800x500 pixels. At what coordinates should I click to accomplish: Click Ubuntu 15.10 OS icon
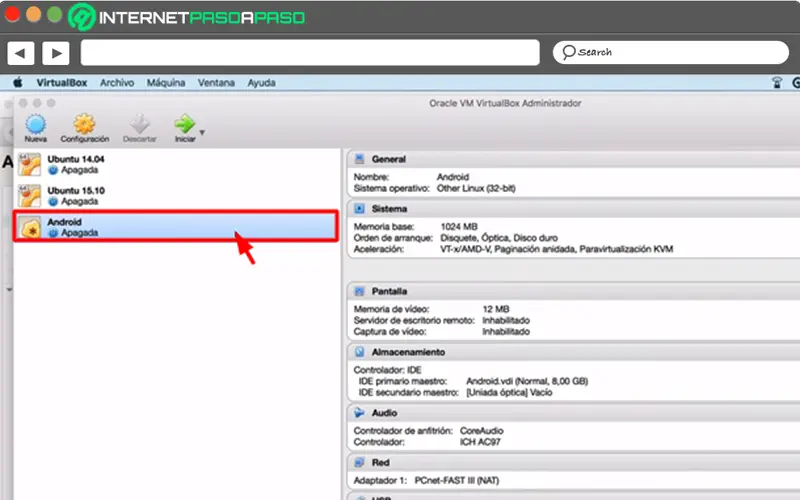point(29,196)
